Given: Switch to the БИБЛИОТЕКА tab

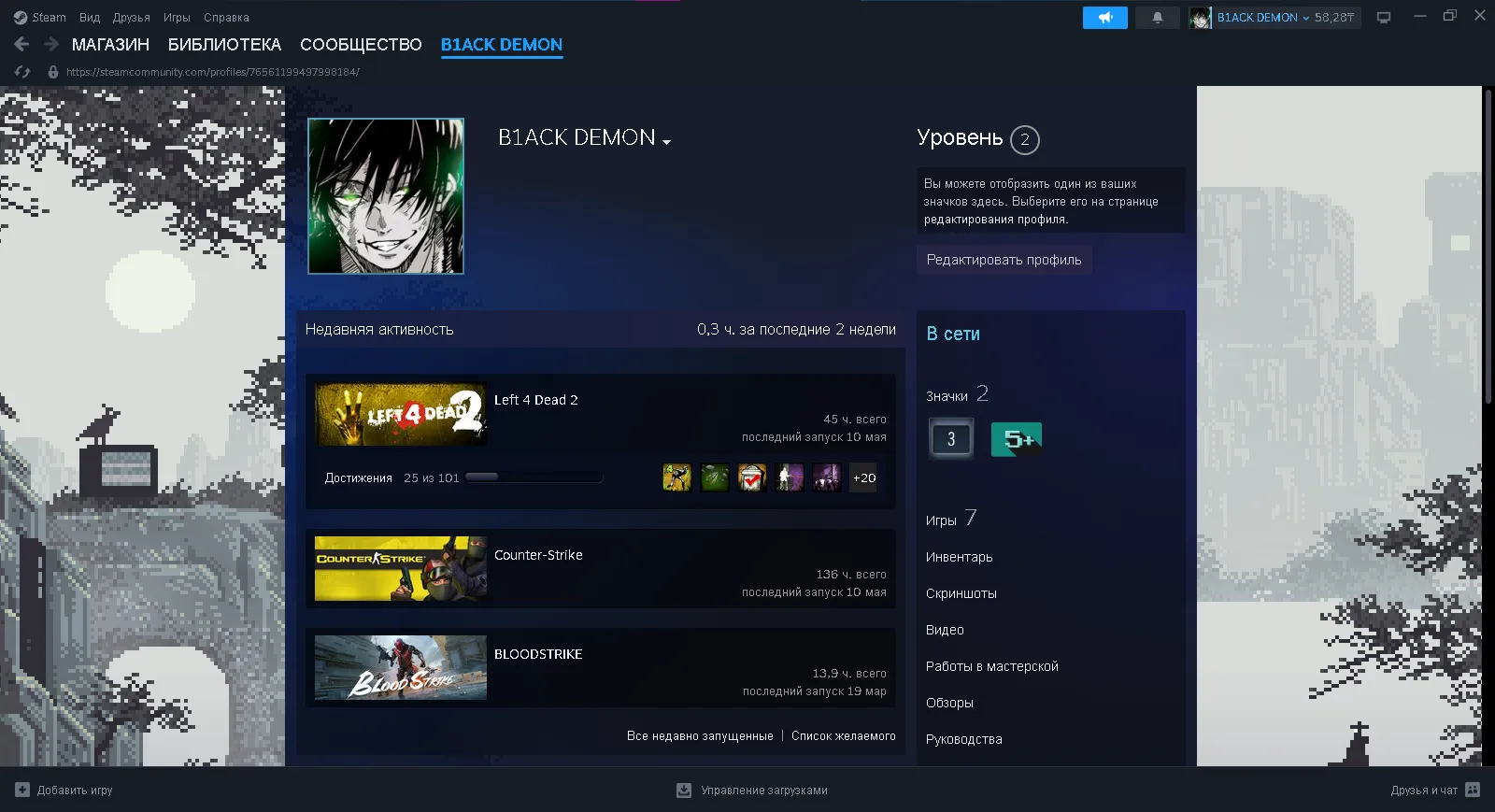Looking at the screenshot, I should (224, 45).
